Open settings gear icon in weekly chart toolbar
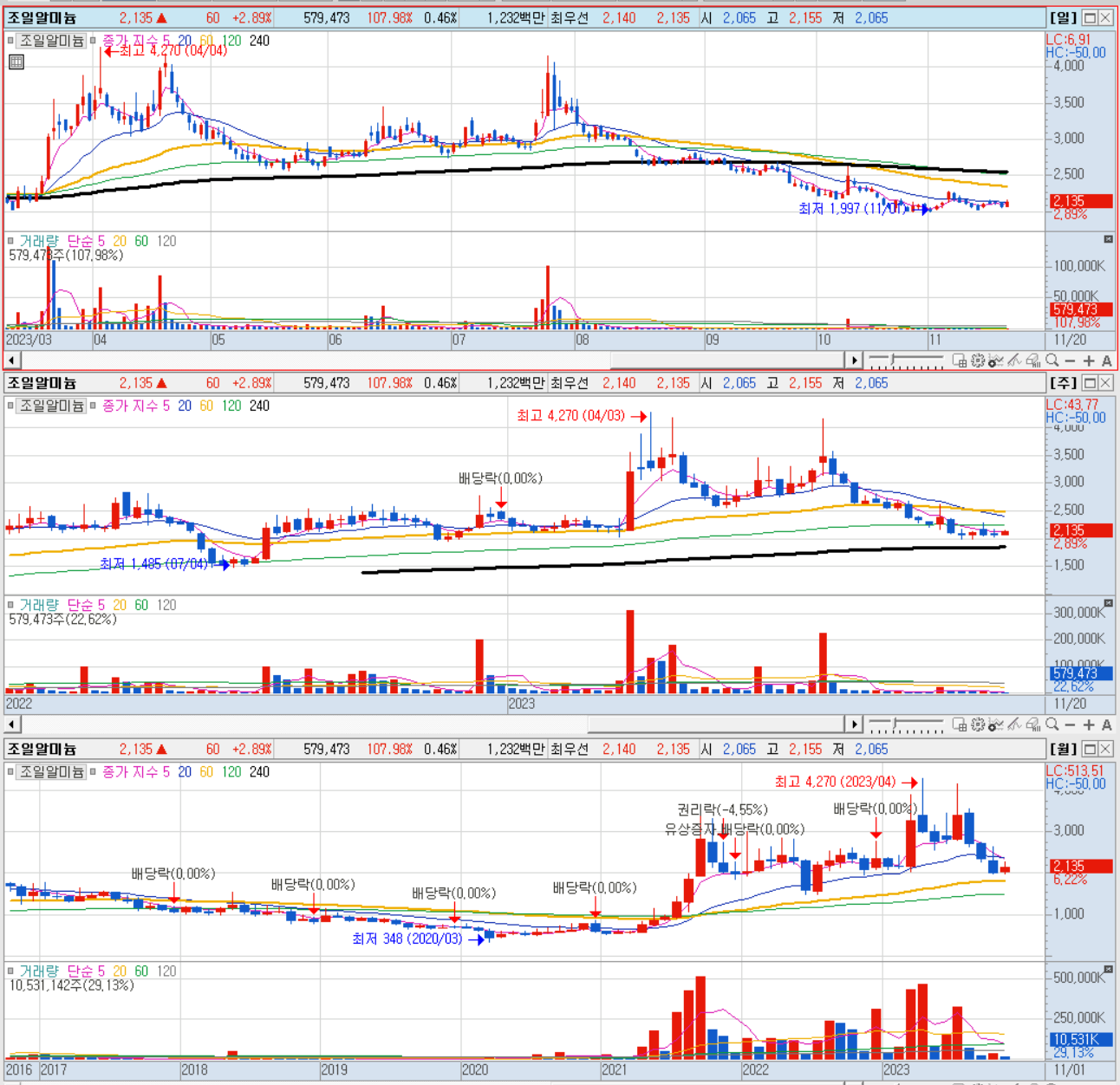 click(978, 725)
